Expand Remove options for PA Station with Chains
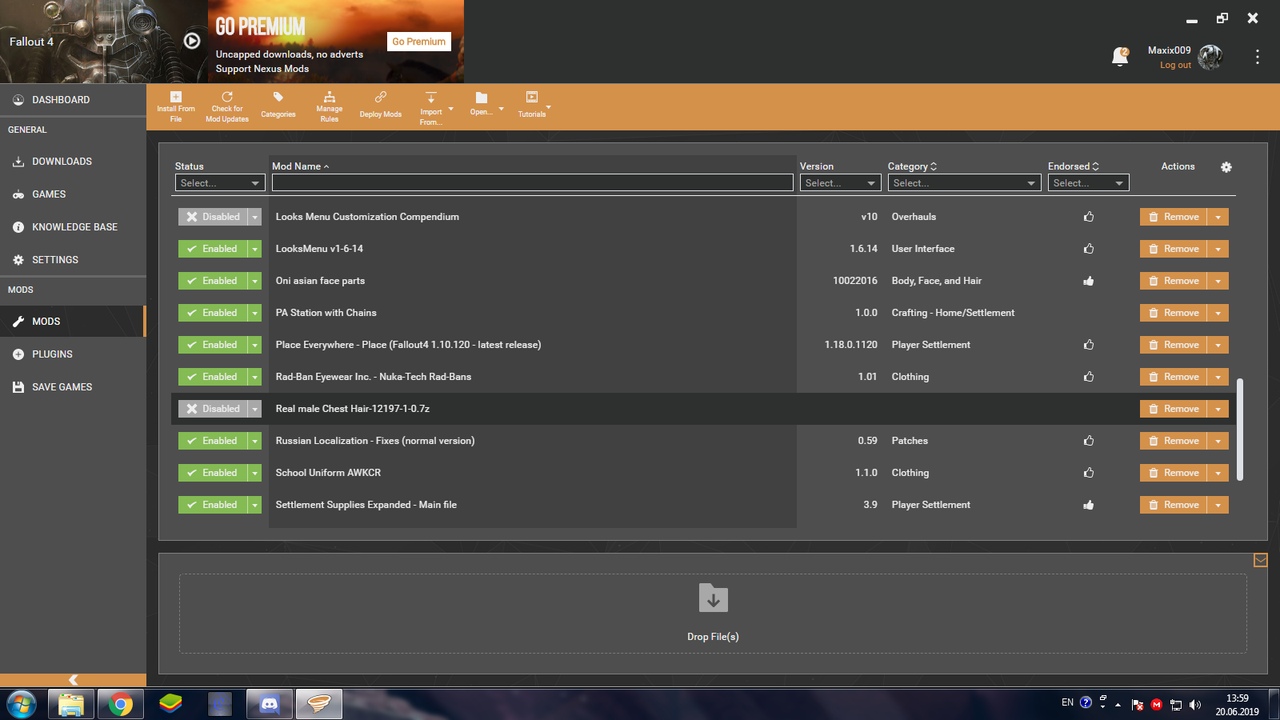The width and height of the screenshot is (1280, 720). coord(1218,313)
